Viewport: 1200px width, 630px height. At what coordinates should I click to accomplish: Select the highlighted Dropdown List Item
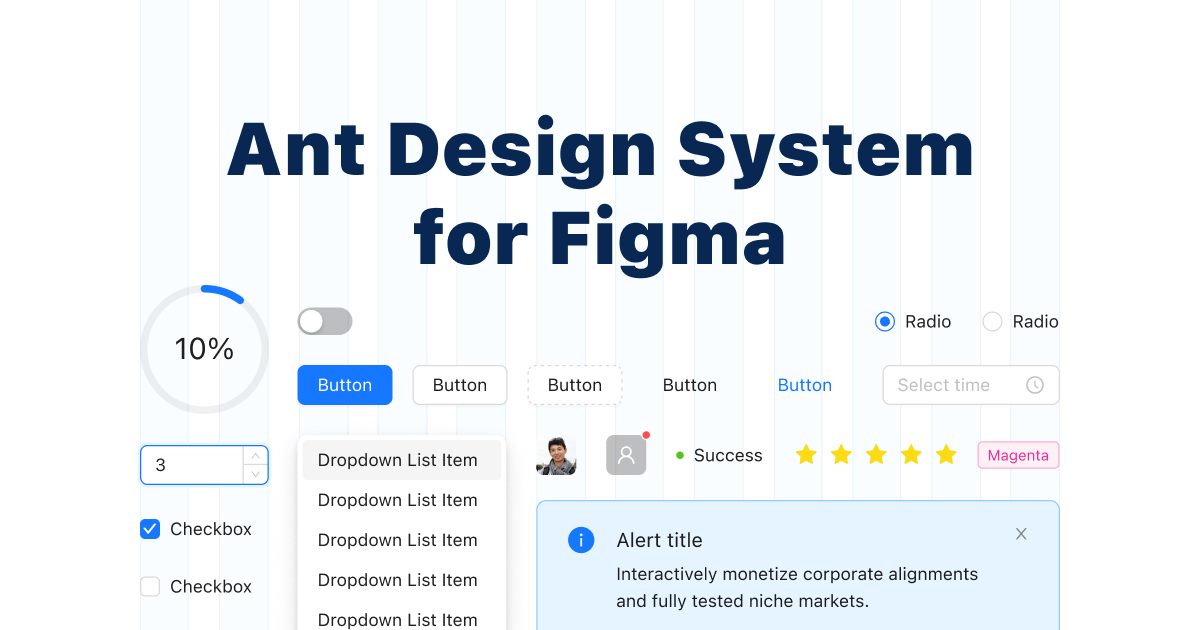coord(397,459)
